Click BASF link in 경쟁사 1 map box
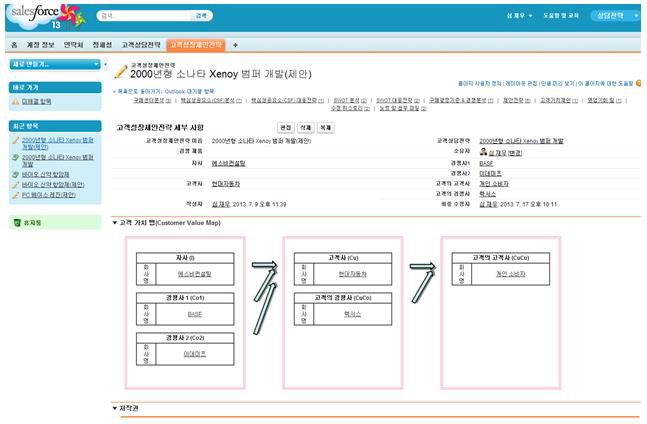This screenshot has height=424, width=647. point(195,314)
